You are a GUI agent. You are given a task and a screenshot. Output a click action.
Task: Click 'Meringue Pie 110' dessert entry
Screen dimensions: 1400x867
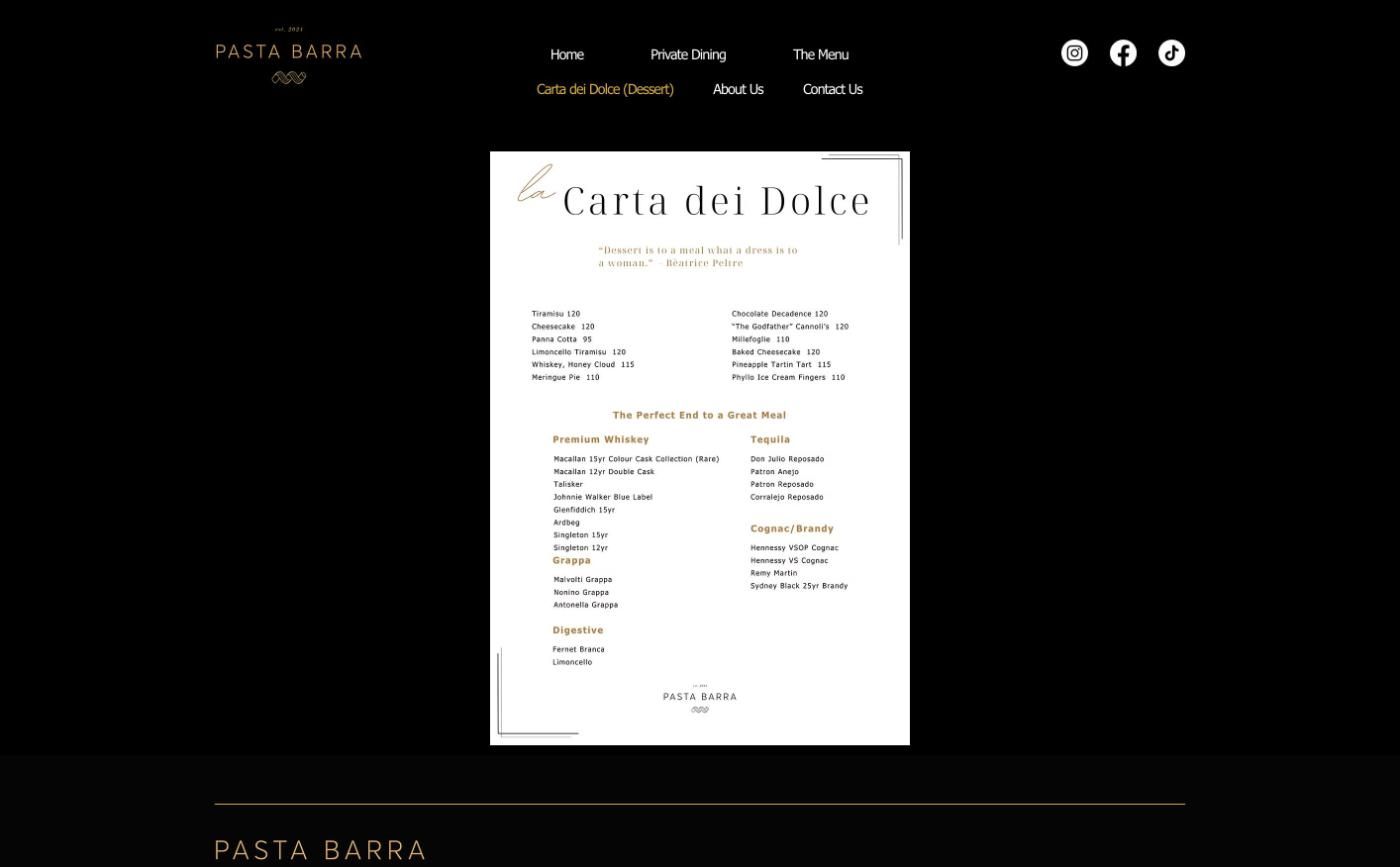[565, 377]
